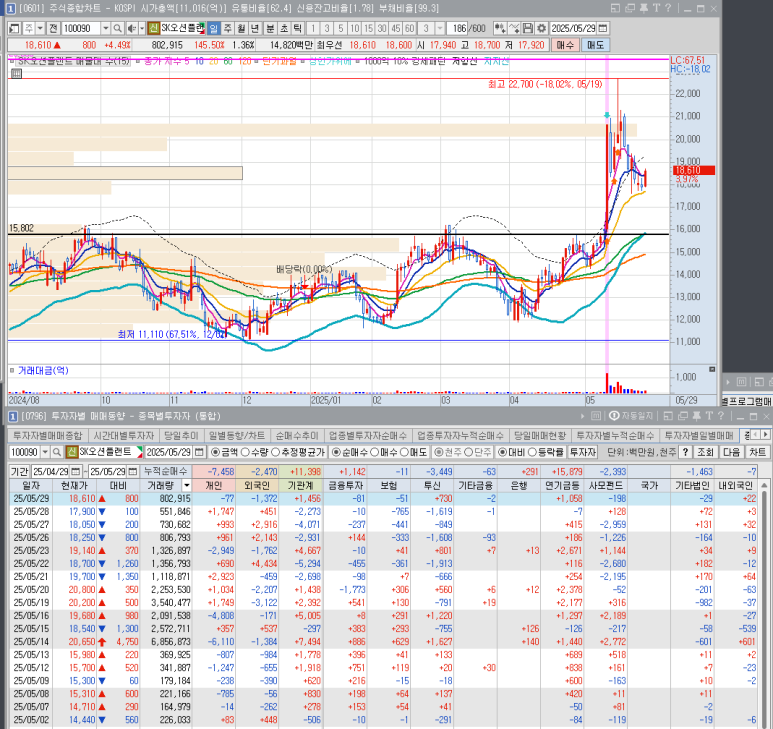Screen dimensions: 773x729
Task: Click the T font icon in investor panel title bar
Action: 708,416
